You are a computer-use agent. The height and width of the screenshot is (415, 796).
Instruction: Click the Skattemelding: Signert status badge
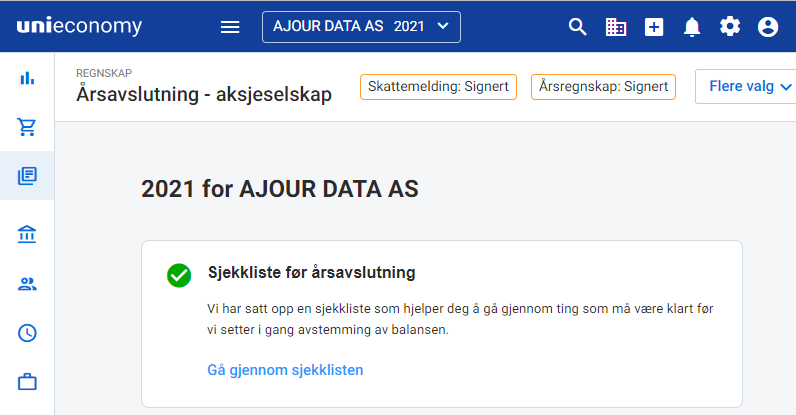point(439,87)
